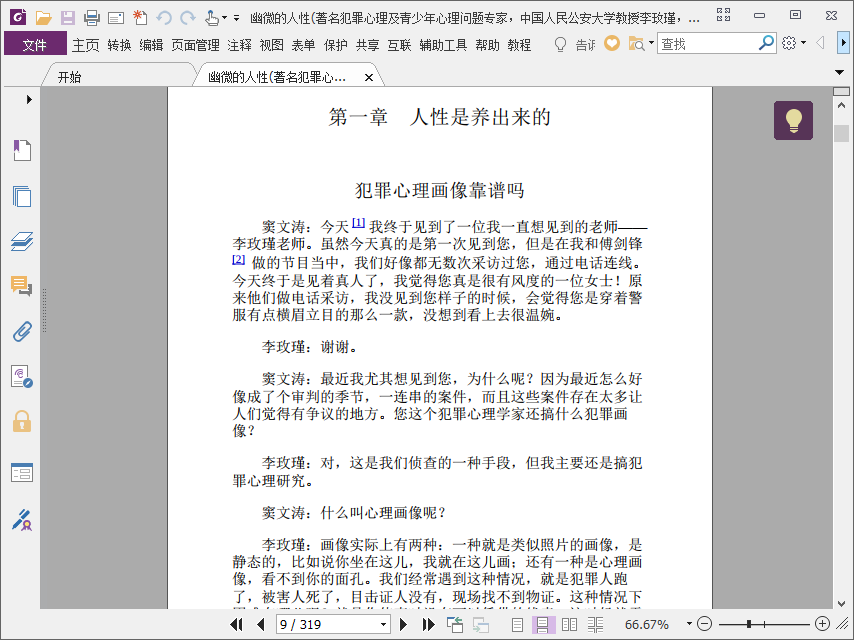
Task: Go to the next page
Action: (x=404, y=624)
